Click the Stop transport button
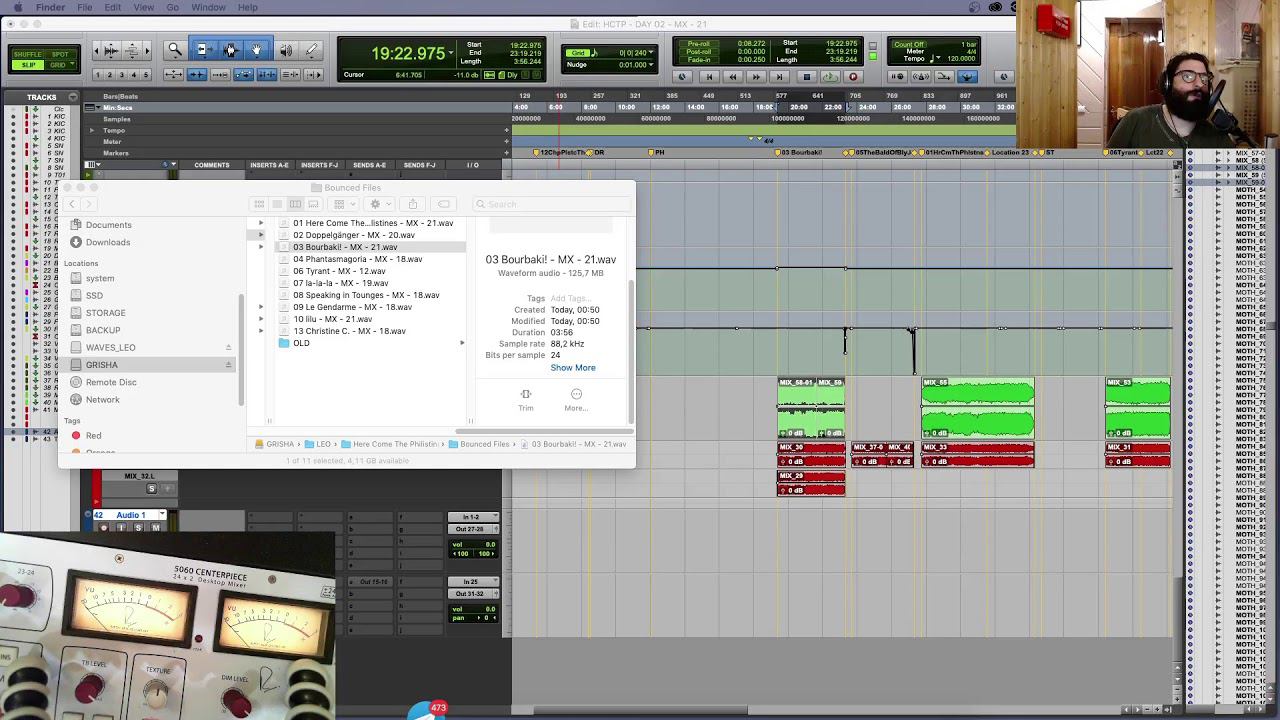 pos(806,76)
